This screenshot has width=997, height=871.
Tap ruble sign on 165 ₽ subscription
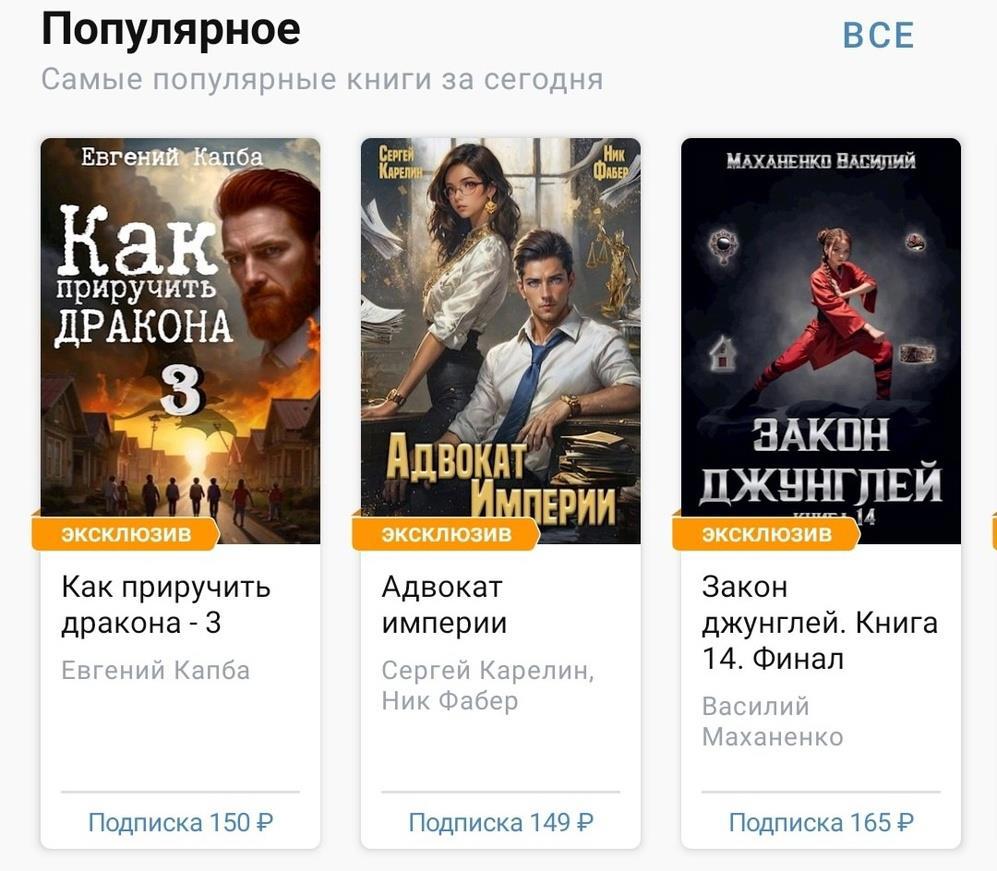pyautogui.click(x=905, y=823)
